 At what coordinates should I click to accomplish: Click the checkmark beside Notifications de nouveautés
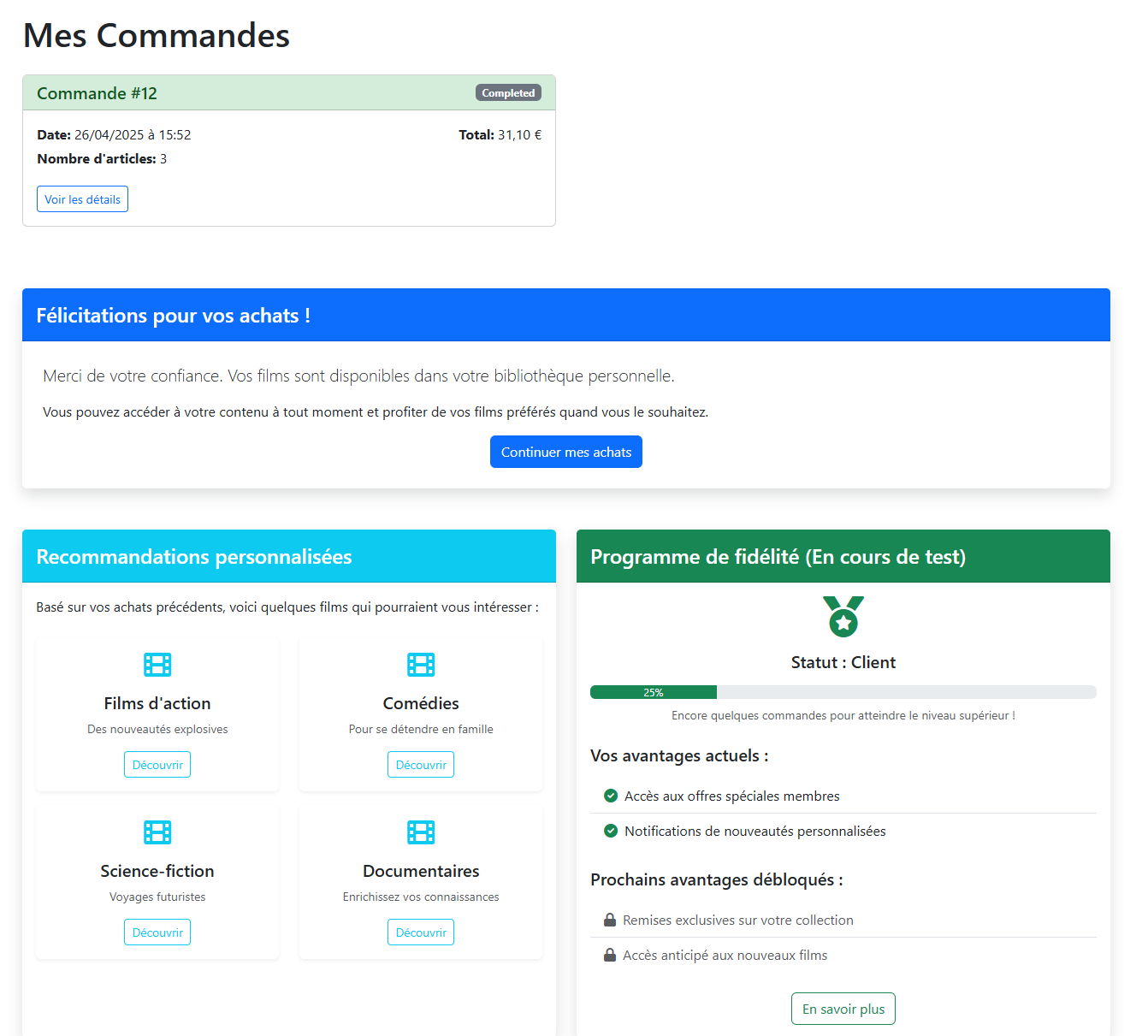click(x=610, y=831)
